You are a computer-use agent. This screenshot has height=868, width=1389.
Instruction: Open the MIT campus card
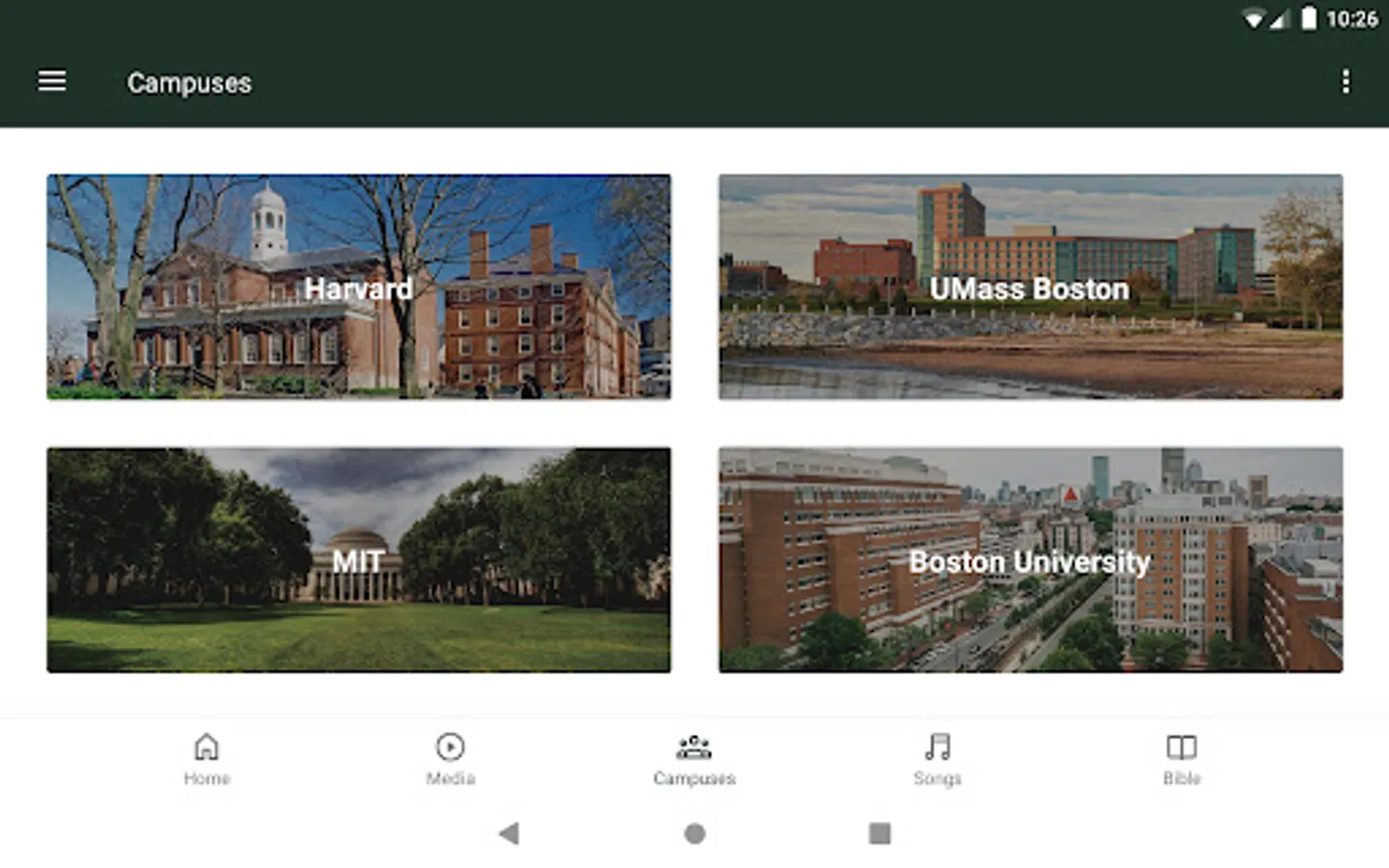359,560
